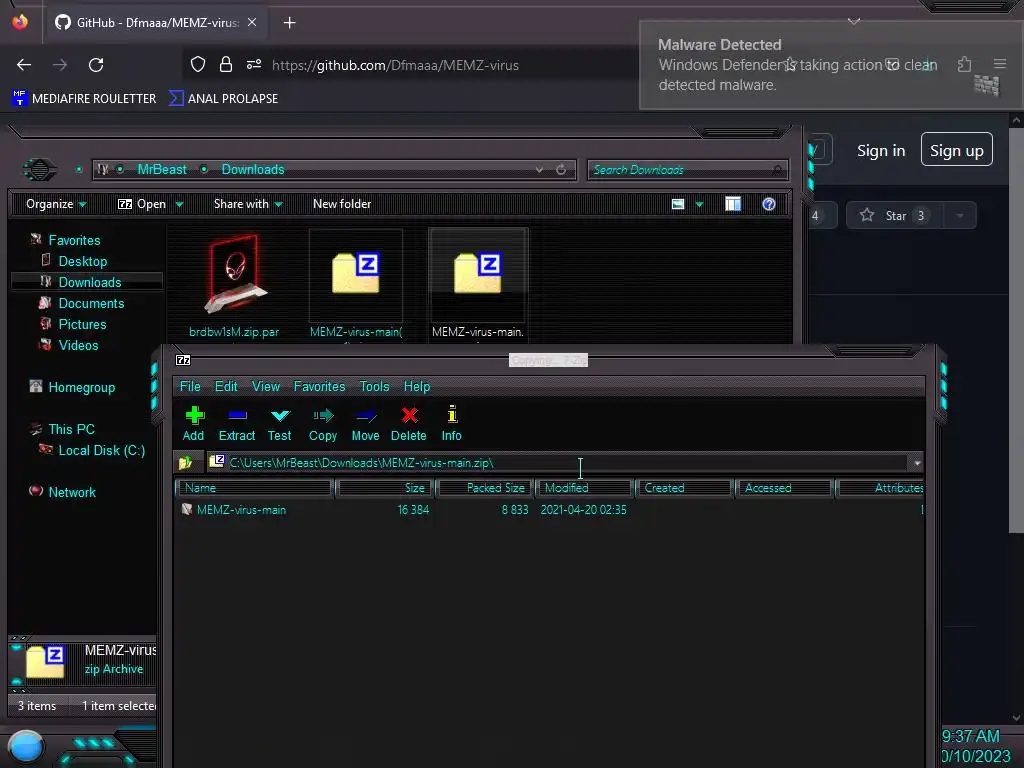Select Homegroup in Explorer sidebar
The width and height of the screenshot is (1024, 768).
82,388
